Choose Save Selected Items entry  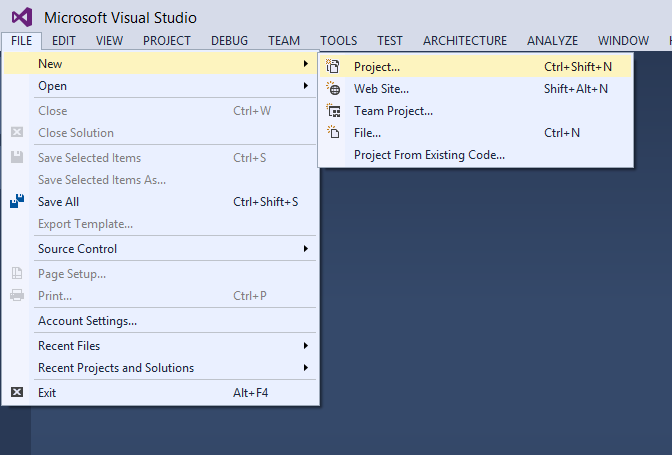pos(160,158)
